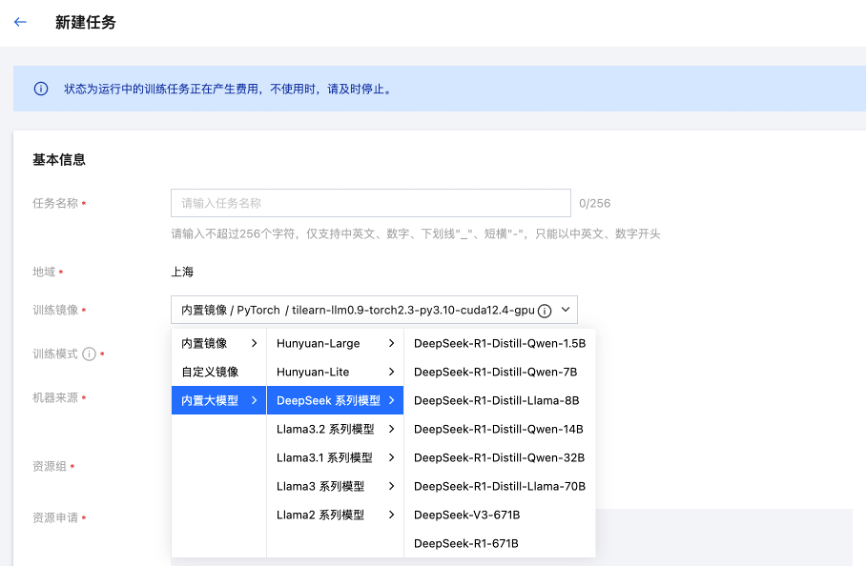
Task: Open Llama2 系列模型 submenu
Action: pyautogui.click(x=334, y=515)
